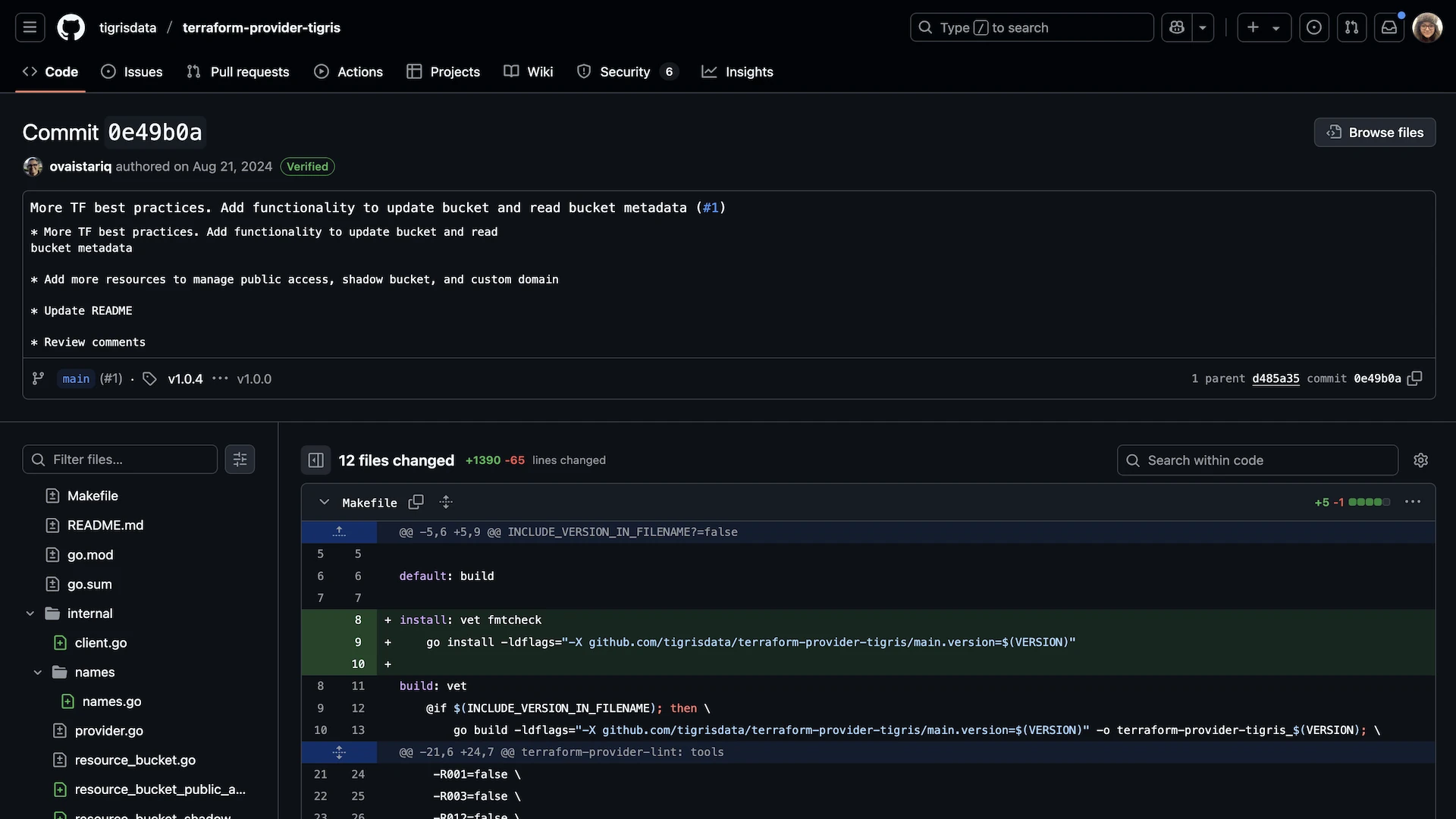Go to GitHub homepage via Octocat logo

pos(71,27)
